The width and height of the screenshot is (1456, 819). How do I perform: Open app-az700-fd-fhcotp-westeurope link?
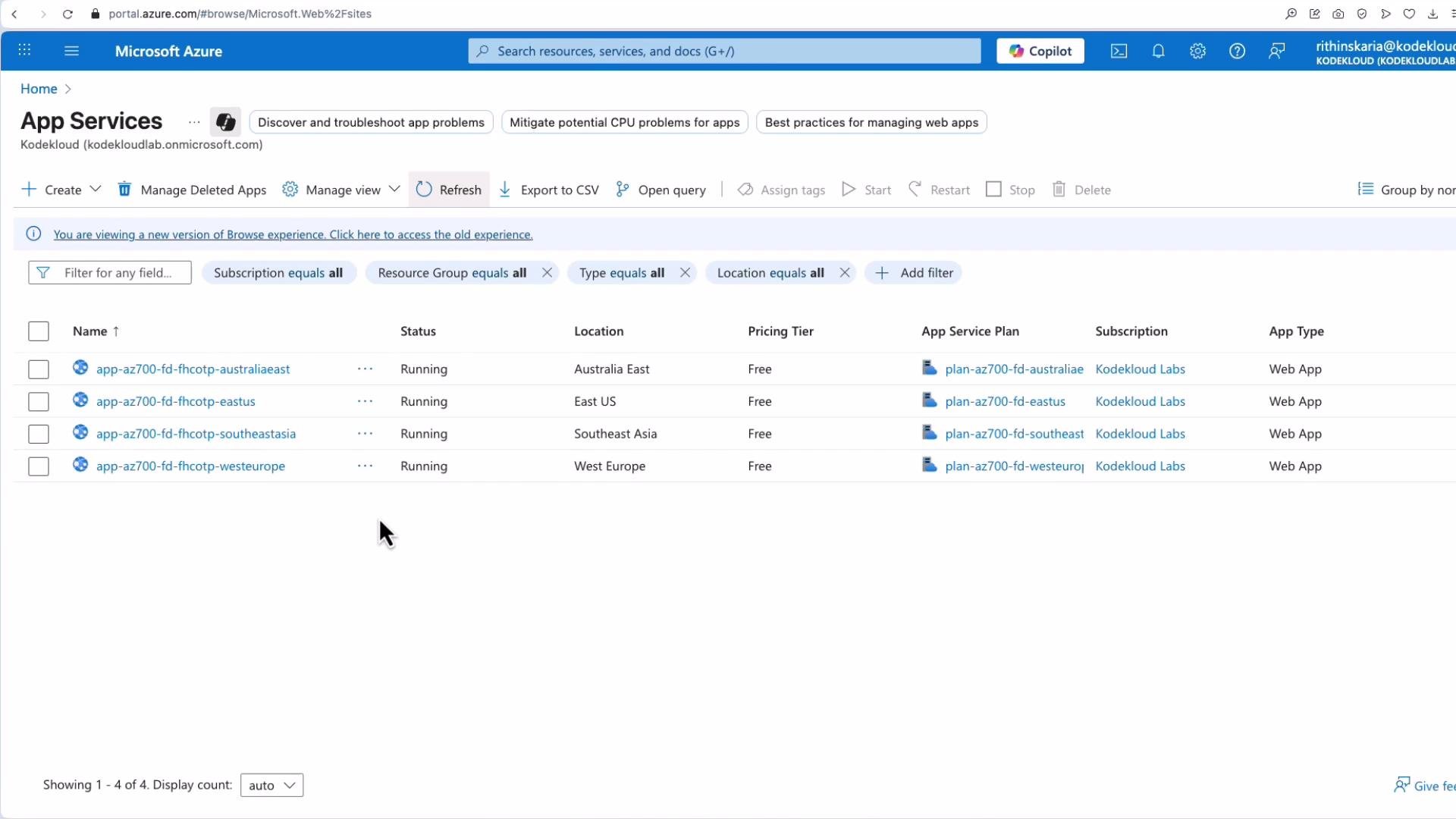[190, 466]
